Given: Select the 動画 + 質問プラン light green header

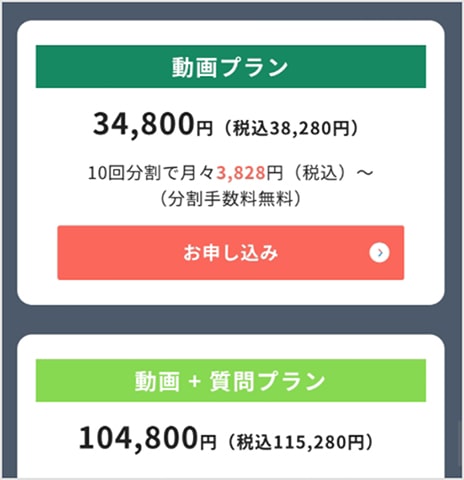Looking at the screenshot, I should click(231, 380).
